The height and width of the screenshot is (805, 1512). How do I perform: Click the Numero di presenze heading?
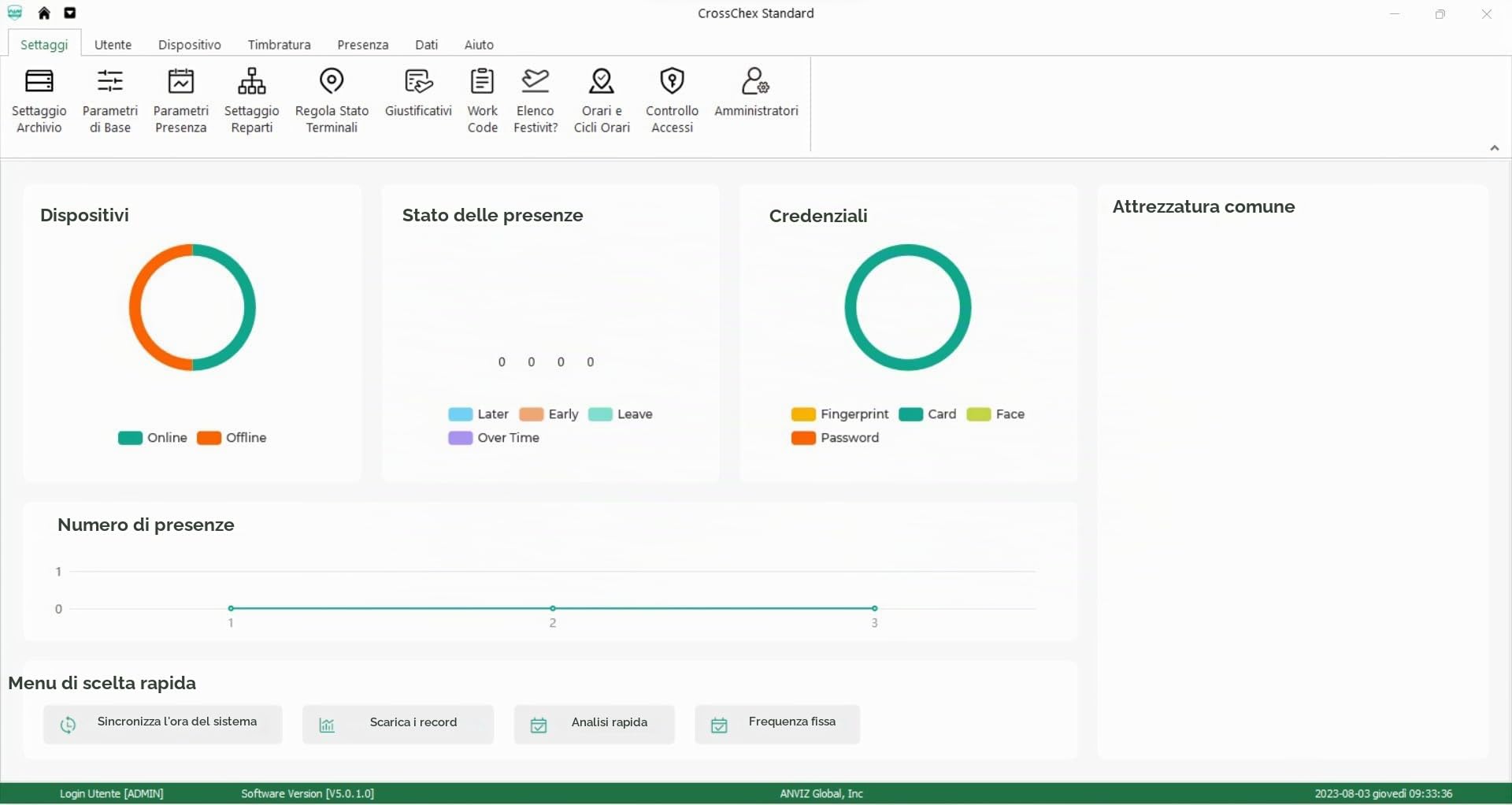(146, 525)
